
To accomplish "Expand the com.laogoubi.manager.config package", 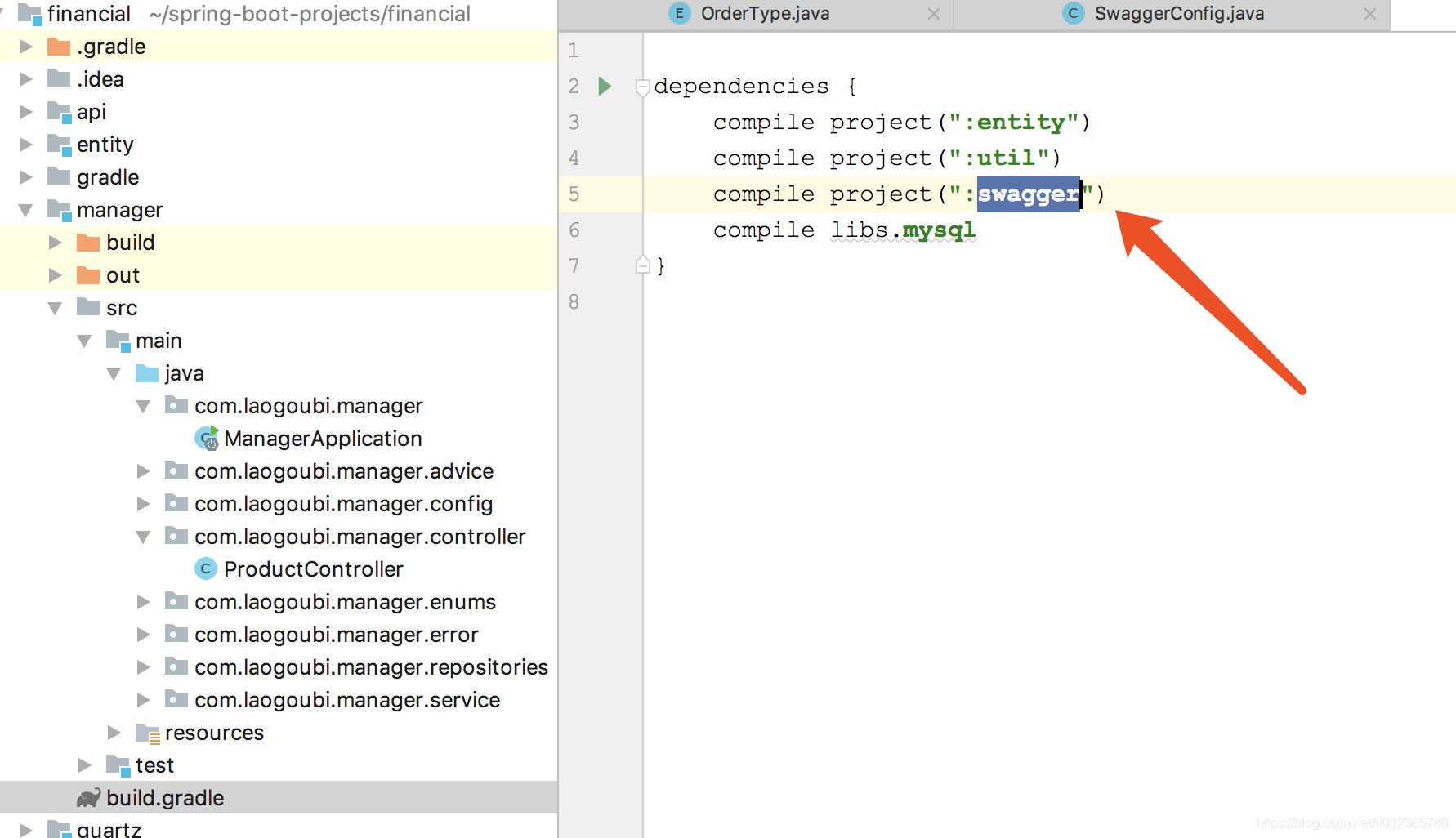I will (x=143, y=504).
